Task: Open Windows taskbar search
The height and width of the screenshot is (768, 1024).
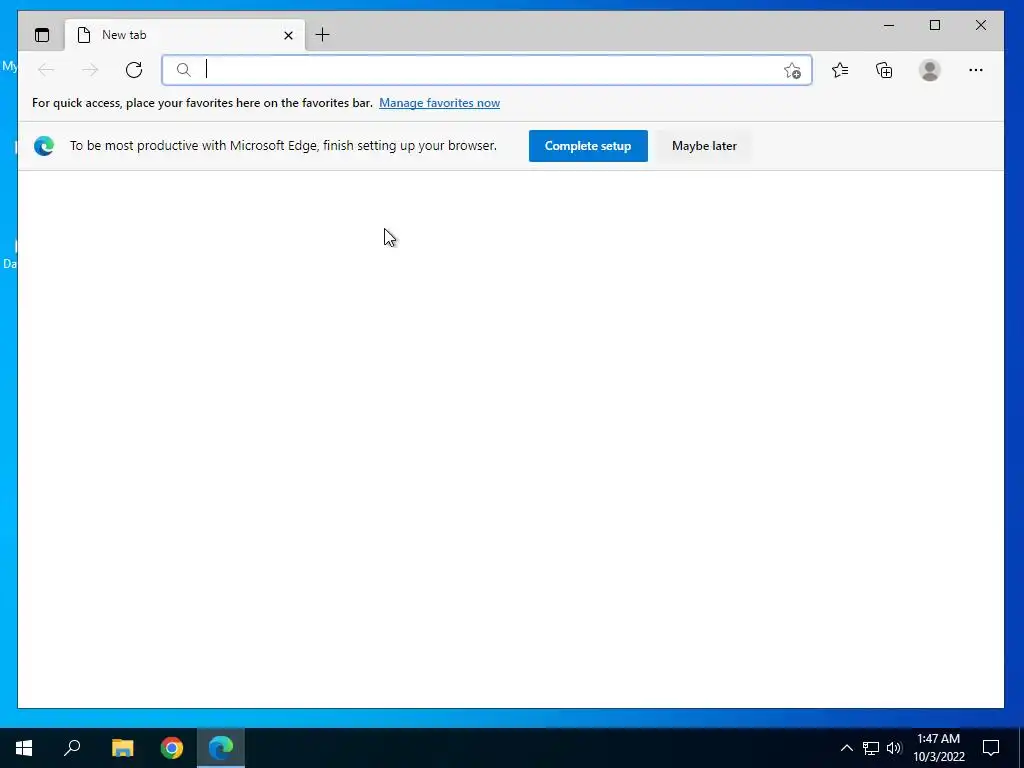Action: coord(72,748)
